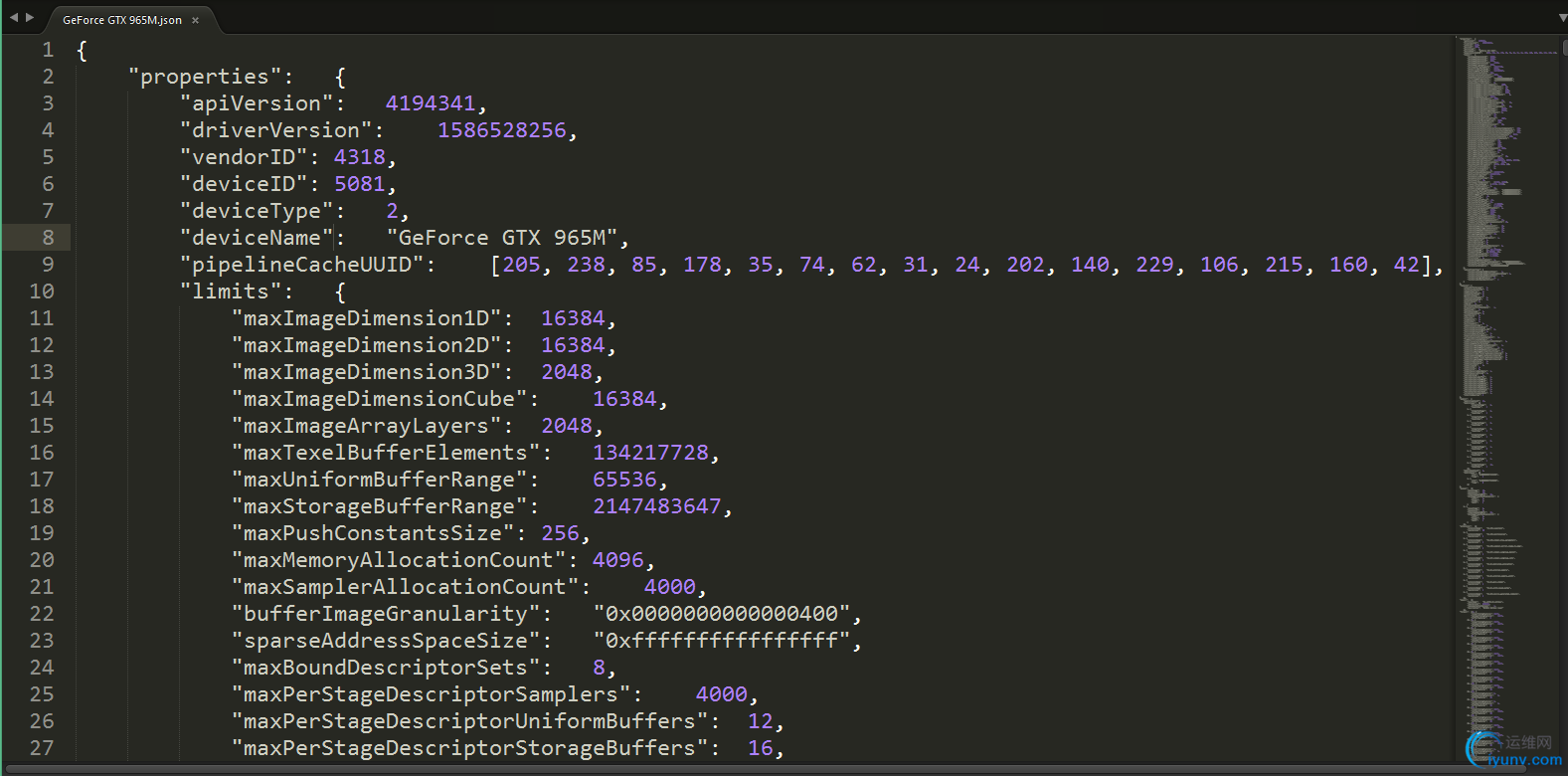Image resolution: width=1568 pixels, height=776 pixels.
Task: Click the value 256
Action: click(x=560, y=533)
